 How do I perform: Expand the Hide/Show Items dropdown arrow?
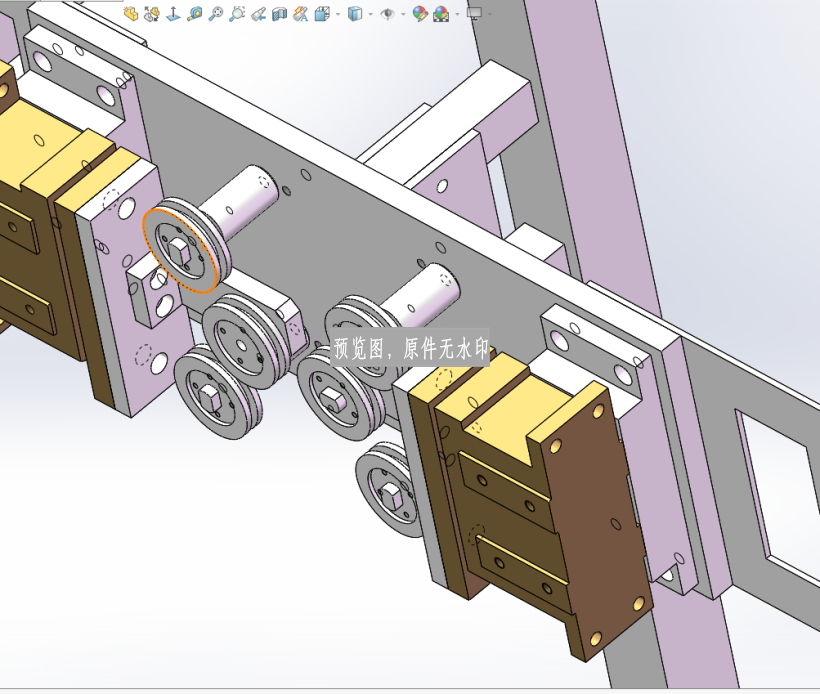click(x=403, y=14)
